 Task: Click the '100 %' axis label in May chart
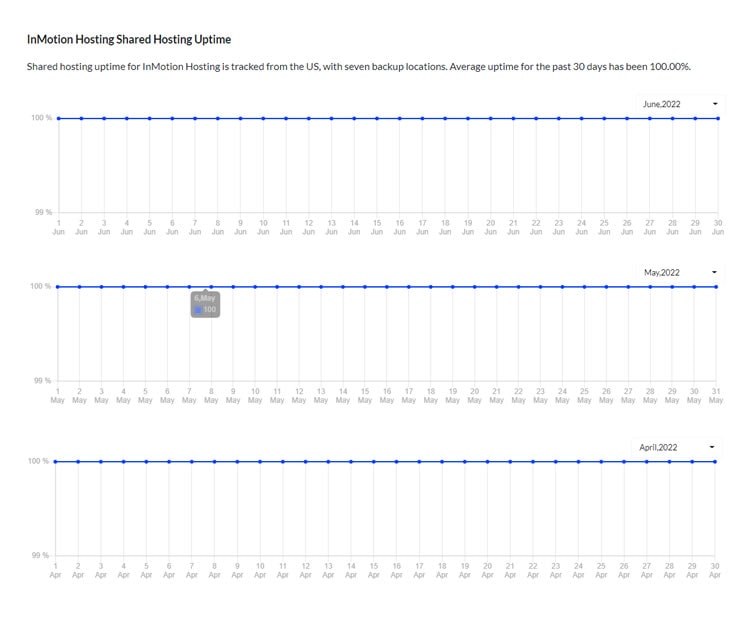[x=41, y=286]
